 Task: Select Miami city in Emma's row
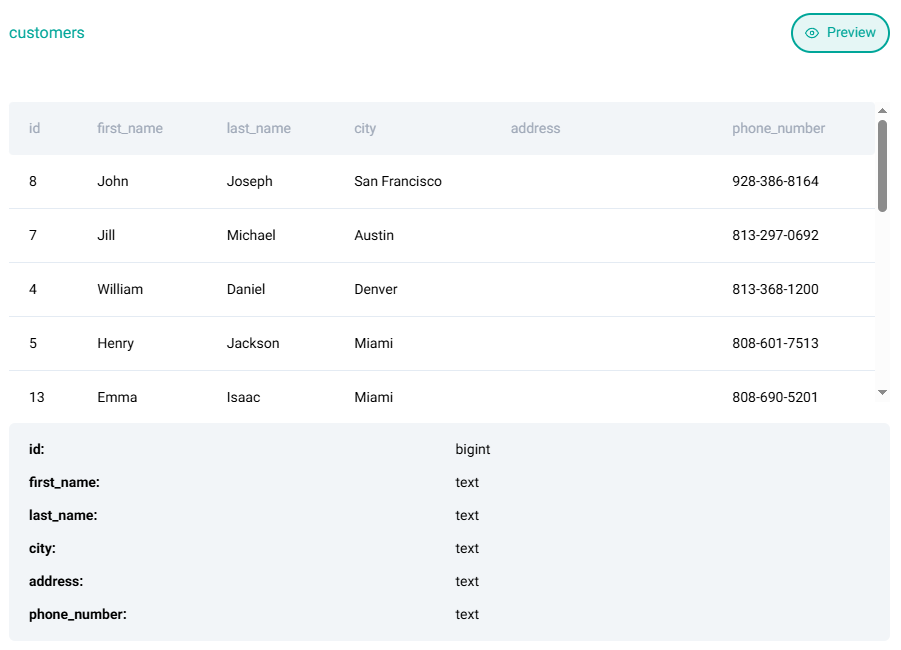[374, 397]
